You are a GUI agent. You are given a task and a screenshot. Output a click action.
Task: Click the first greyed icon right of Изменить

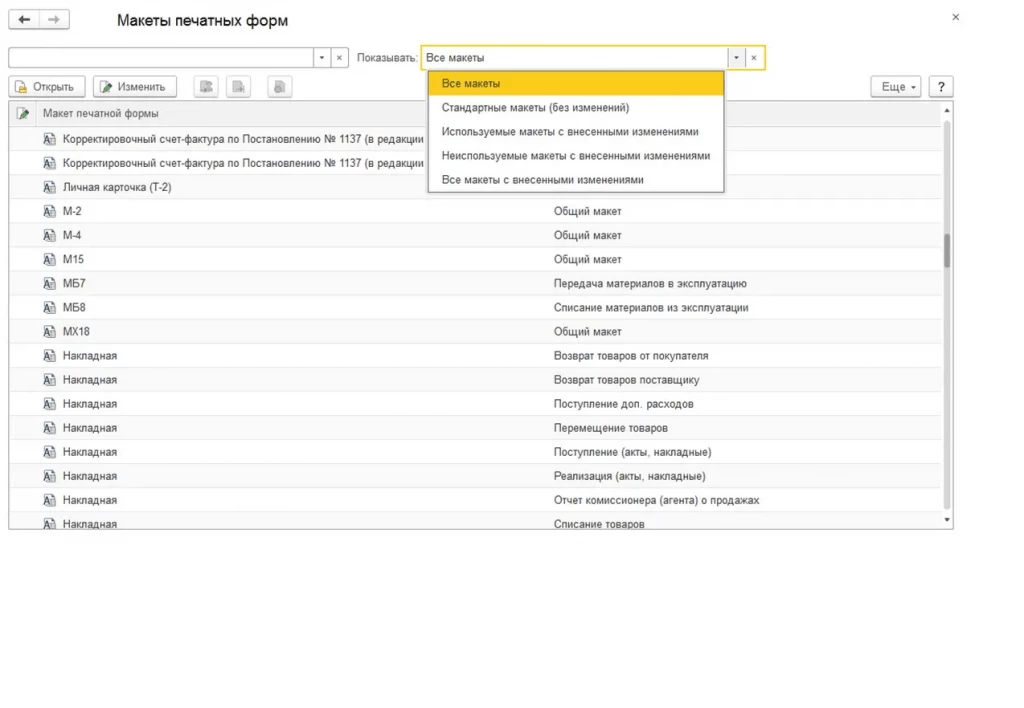coord(206,87)
